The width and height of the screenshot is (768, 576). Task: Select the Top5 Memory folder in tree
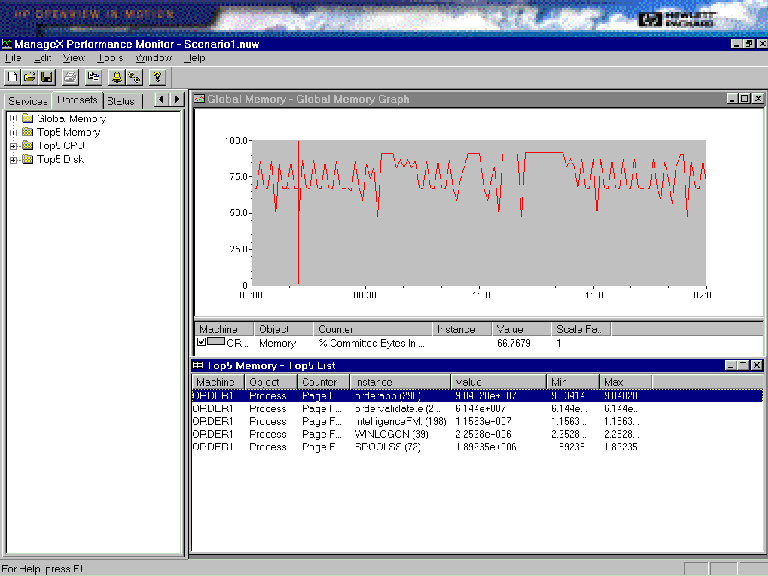click(68, 132)
